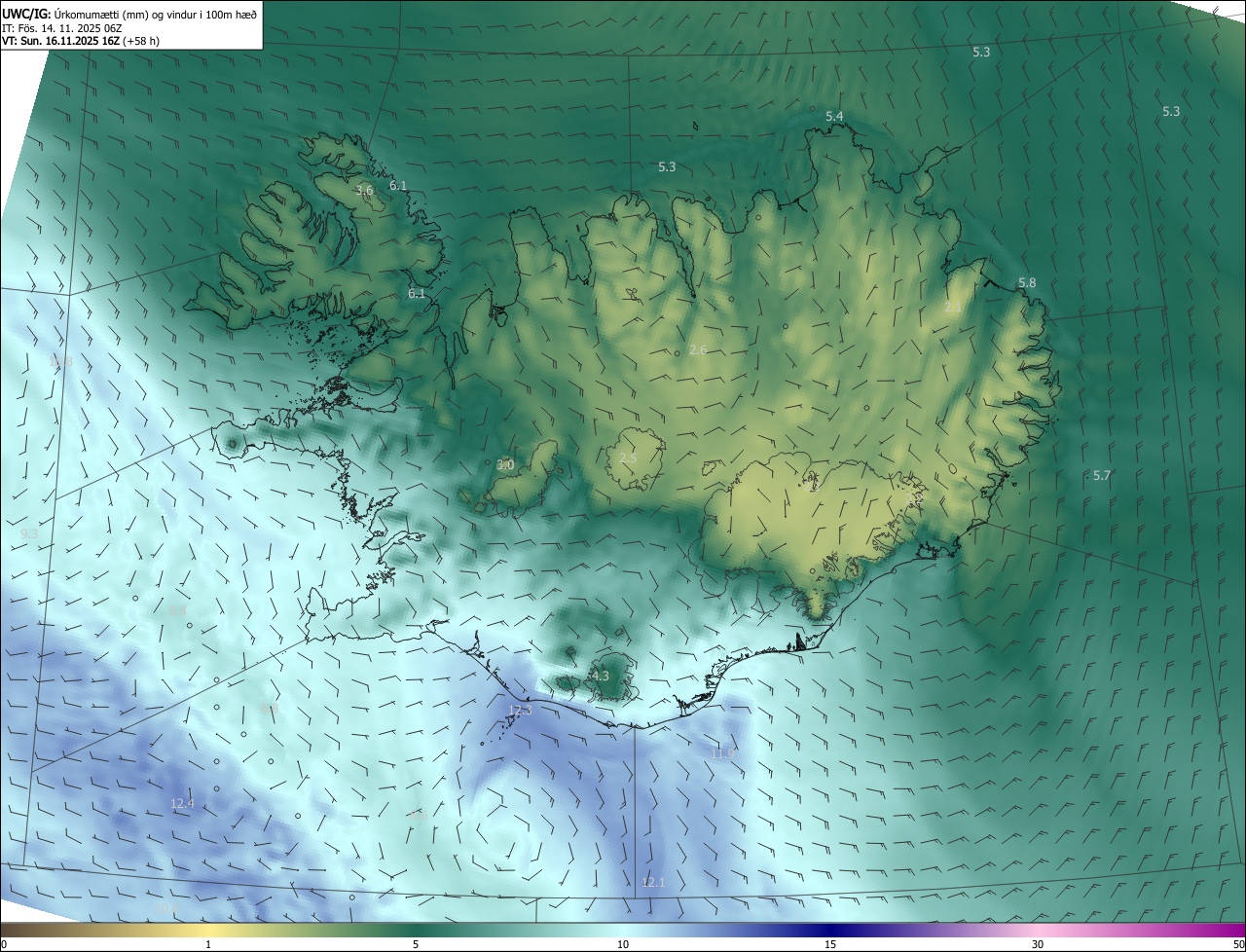The height and width of the screenshot is (952, 1246).
Task: Click the colorbar tick label 15
Action: click(x=830, y=945)
